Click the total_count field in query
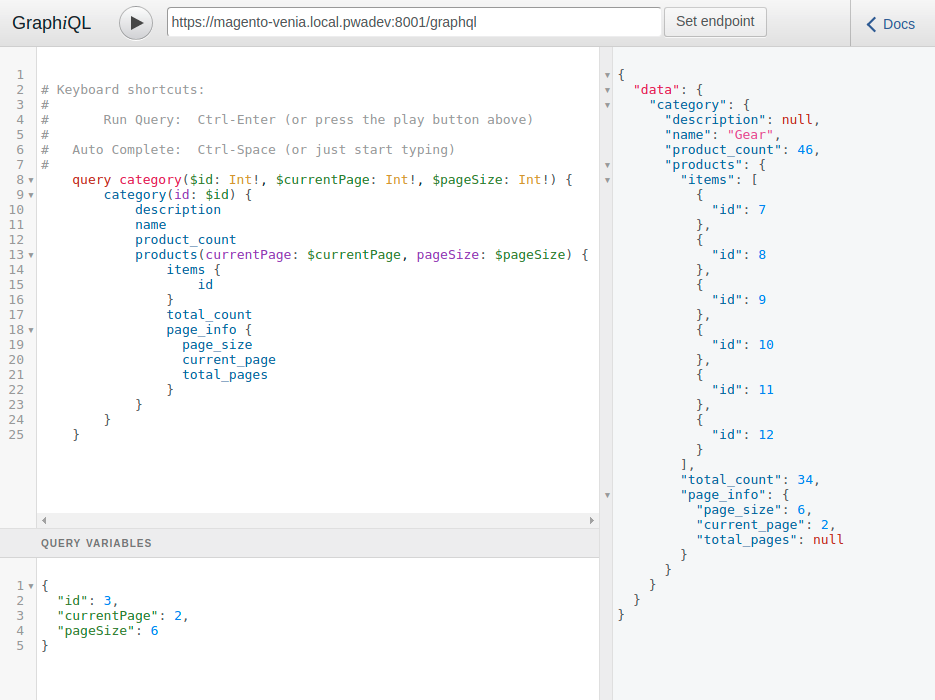The height and width of the screenshot is (700, 935). coord(209,315)
